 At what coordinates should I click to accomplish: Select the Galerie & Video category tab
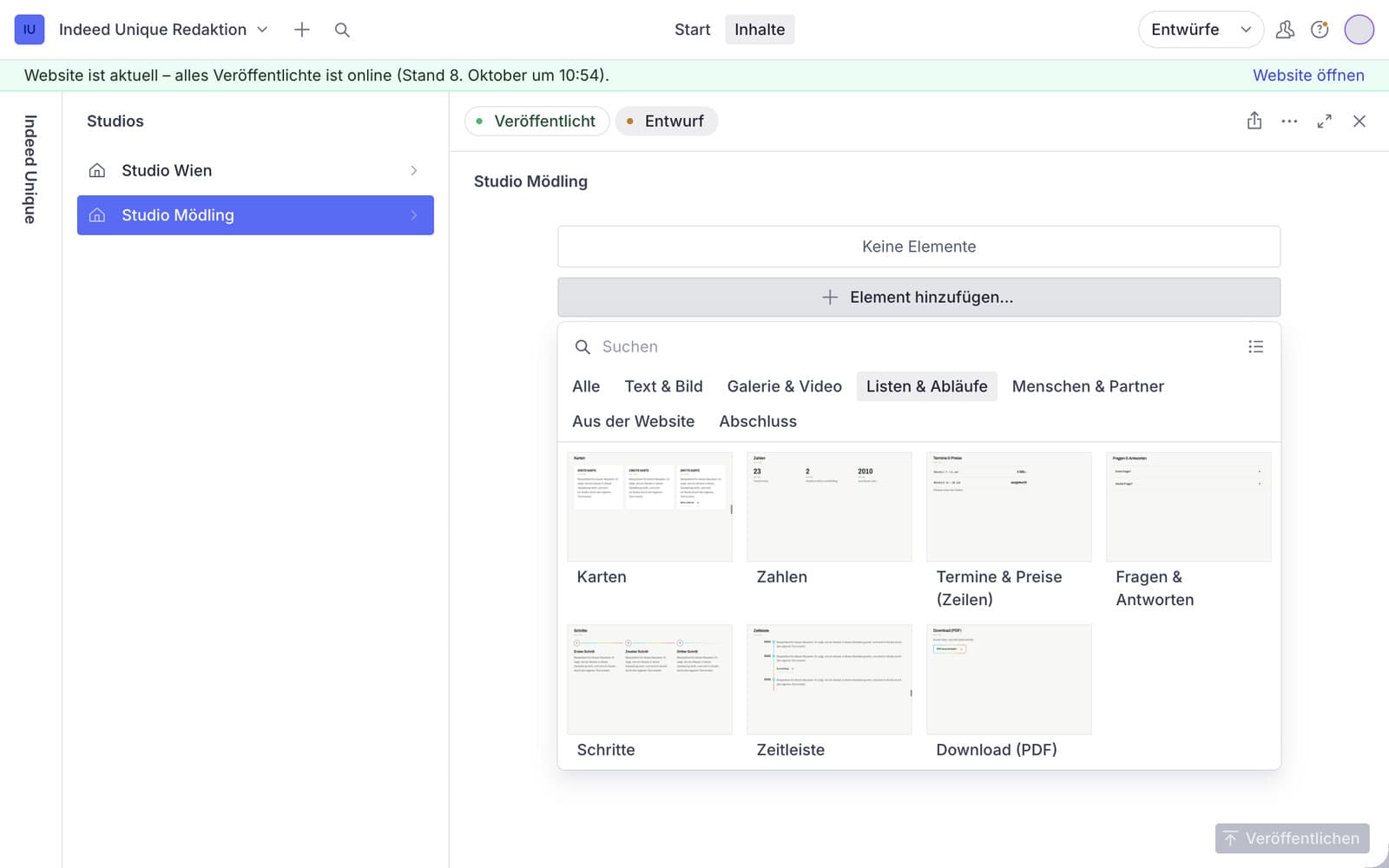click(785, 386)
